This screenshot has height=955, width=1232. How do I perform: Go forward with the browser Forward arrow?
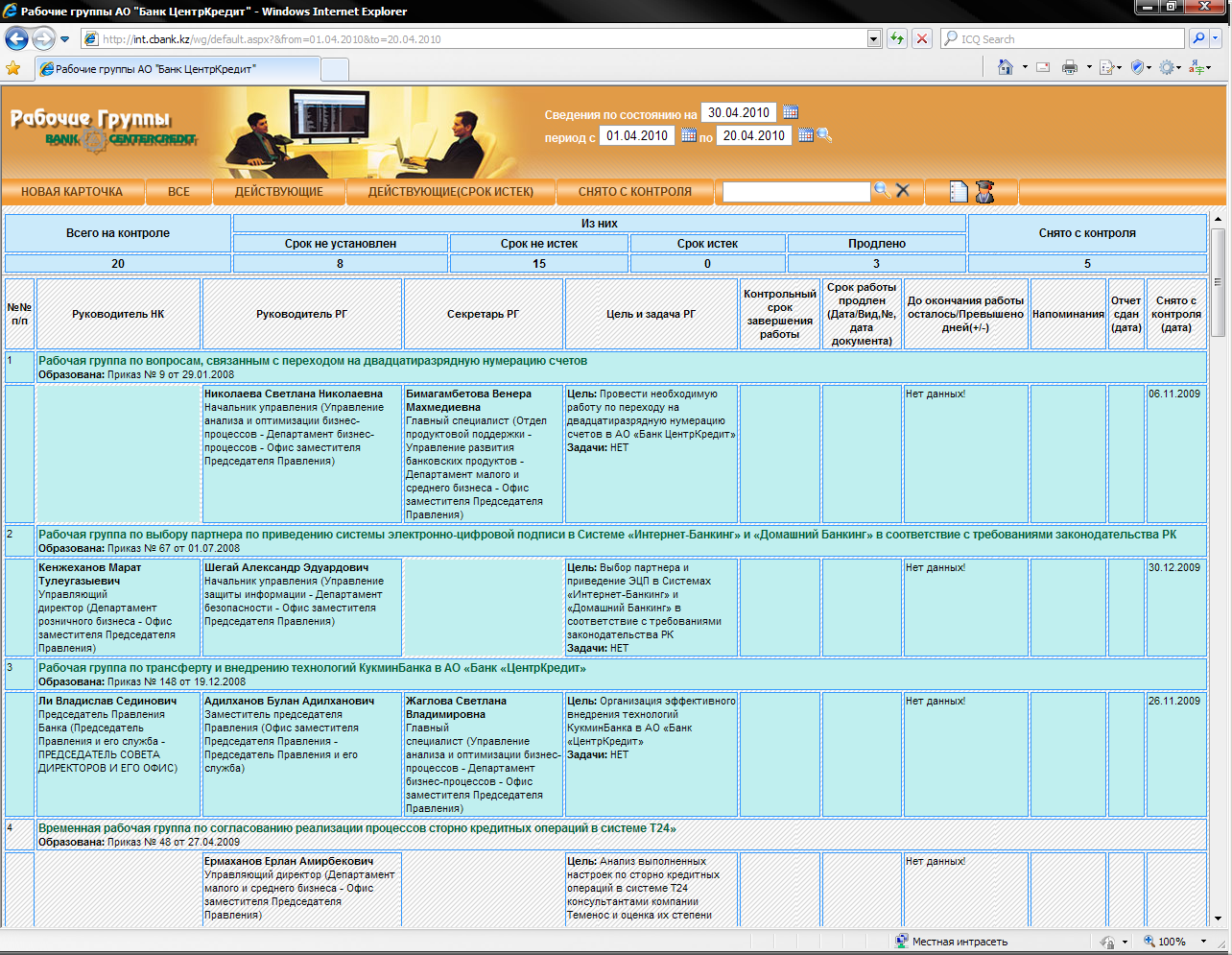click(43, 38)
